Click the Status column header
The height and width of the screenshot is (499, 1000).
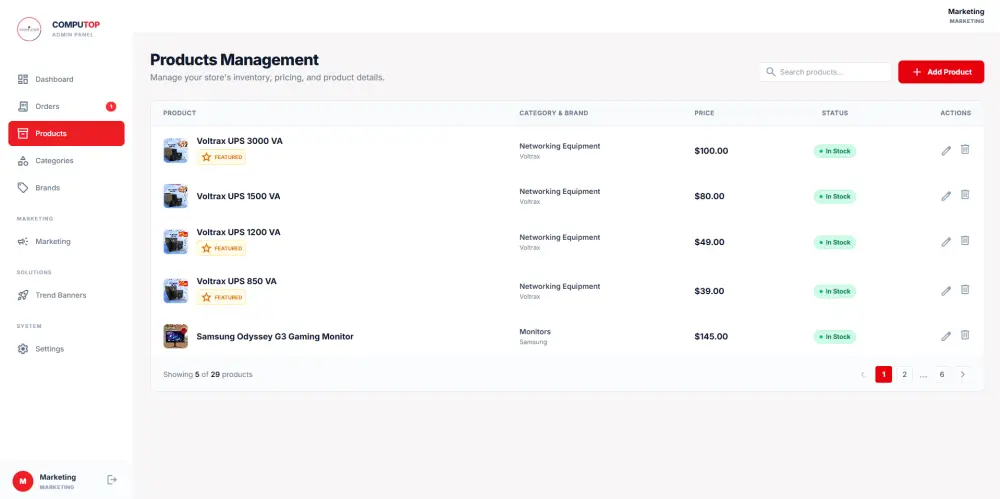[x=835, y=113]
